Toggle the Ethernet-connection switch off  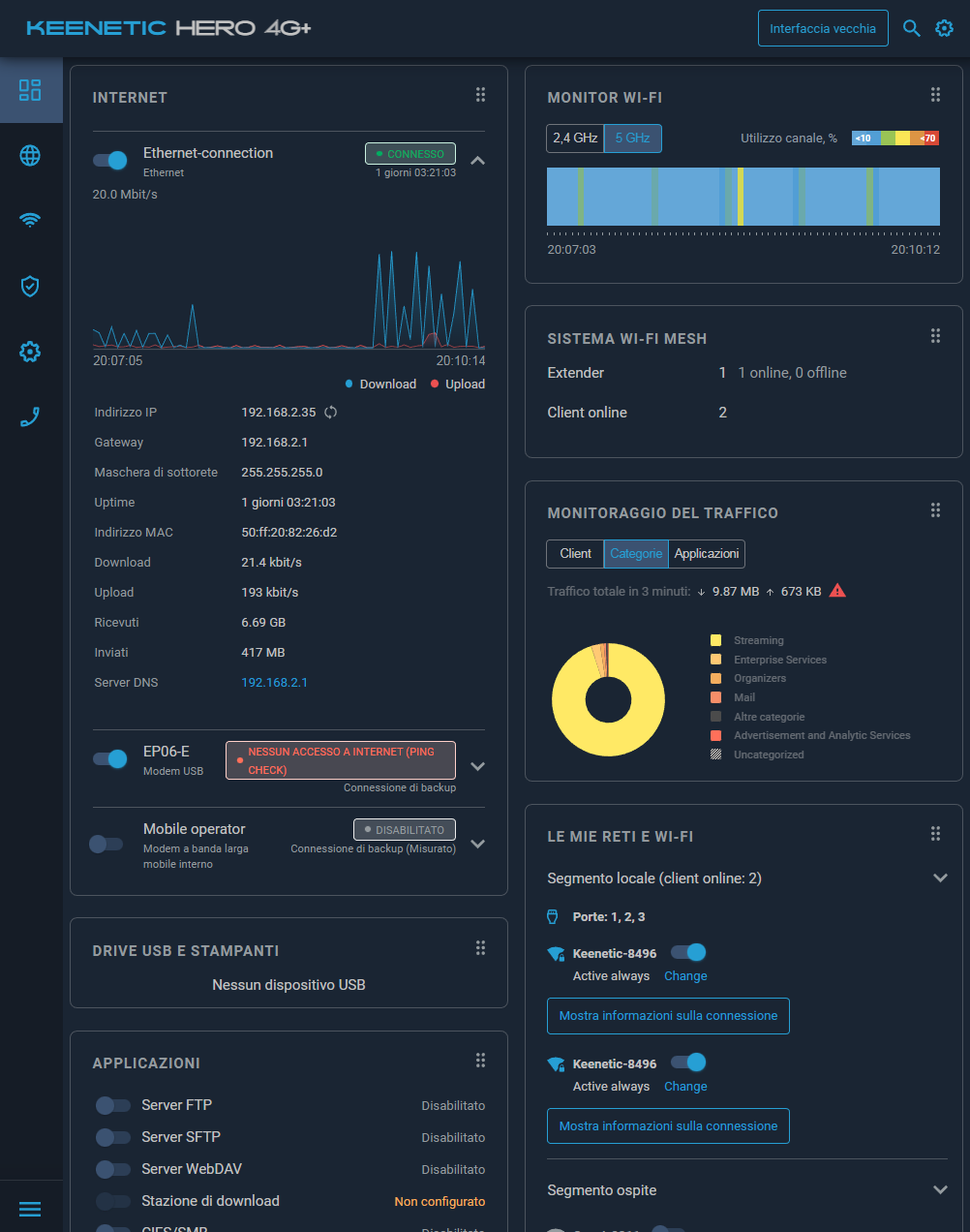(x=110, y=161)
